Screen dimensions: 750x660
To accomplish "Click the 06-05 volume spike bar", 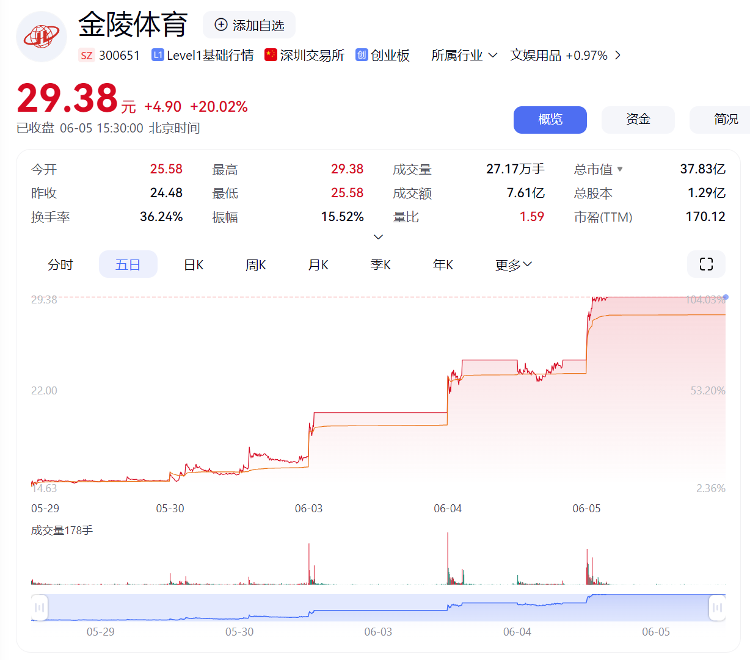I will [588, 567].
